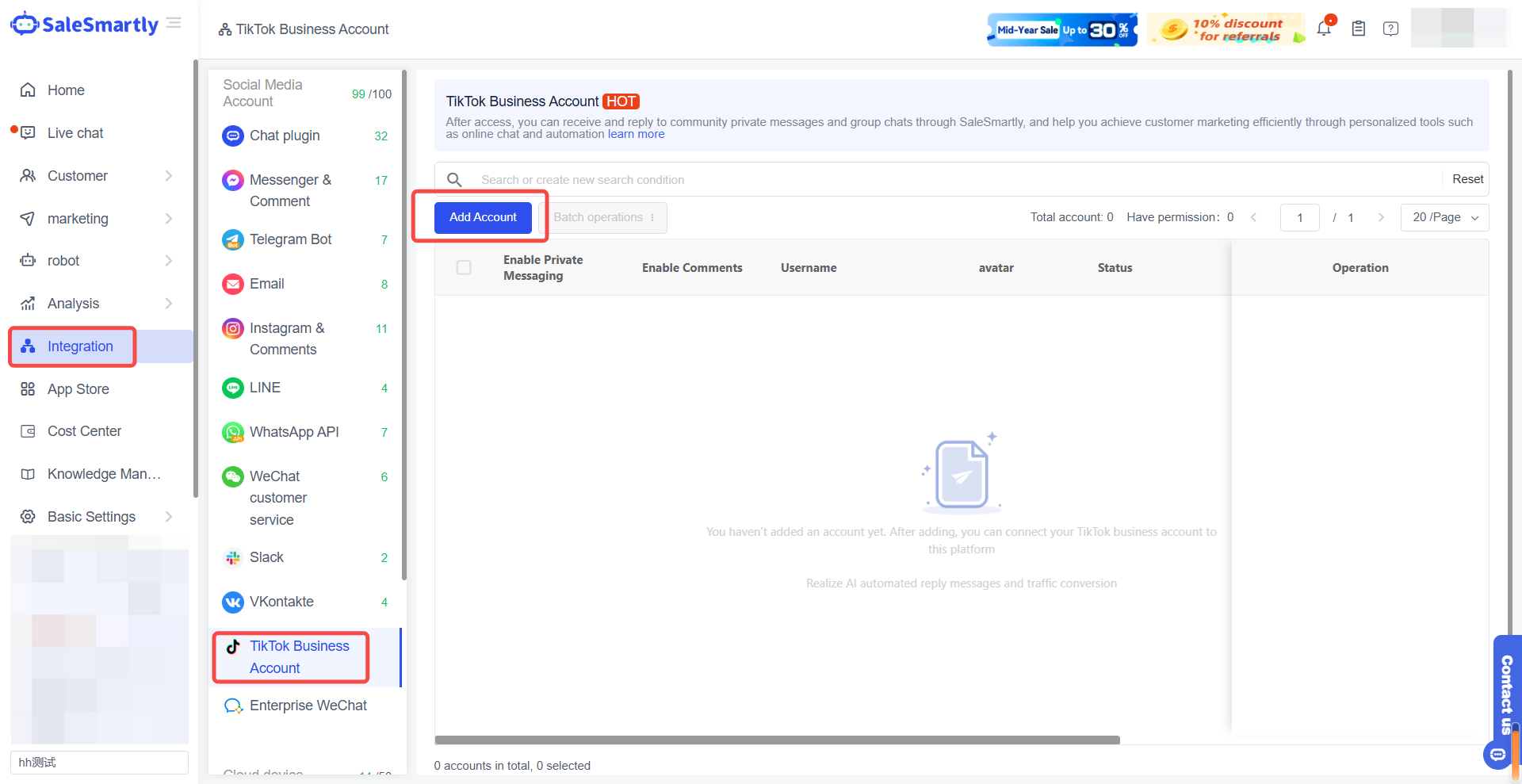Click the clipboard icon in the header
This screenshot has width=1522, height=784.
[1359, 29]
